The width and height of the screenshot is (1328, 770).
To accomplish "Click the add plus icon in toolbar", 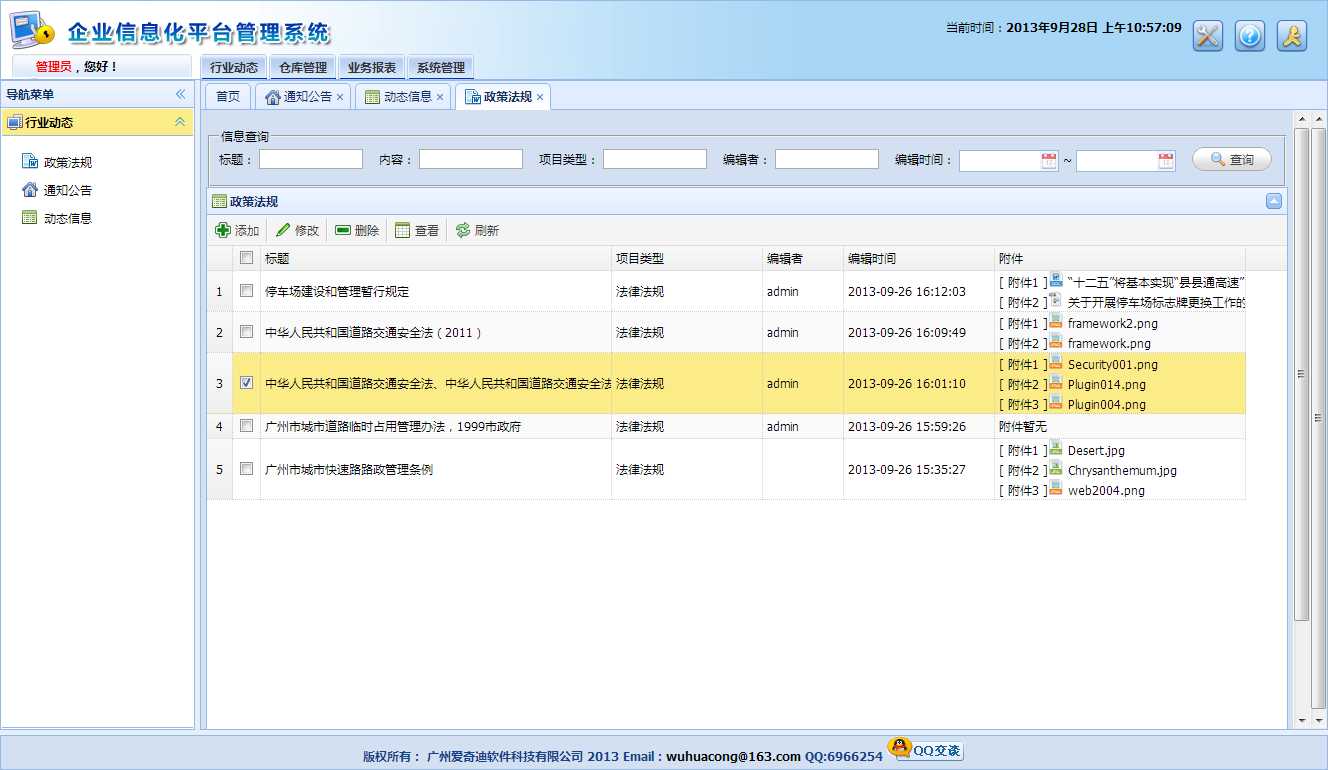I will [223, 230].
